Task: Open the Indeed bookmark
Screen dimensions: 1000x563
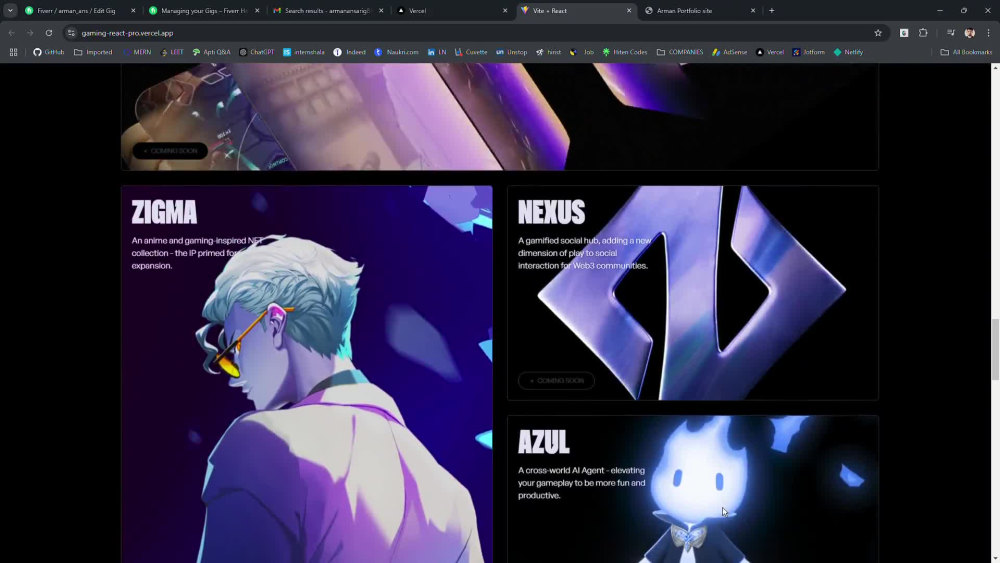Action: tap(349, 52)
